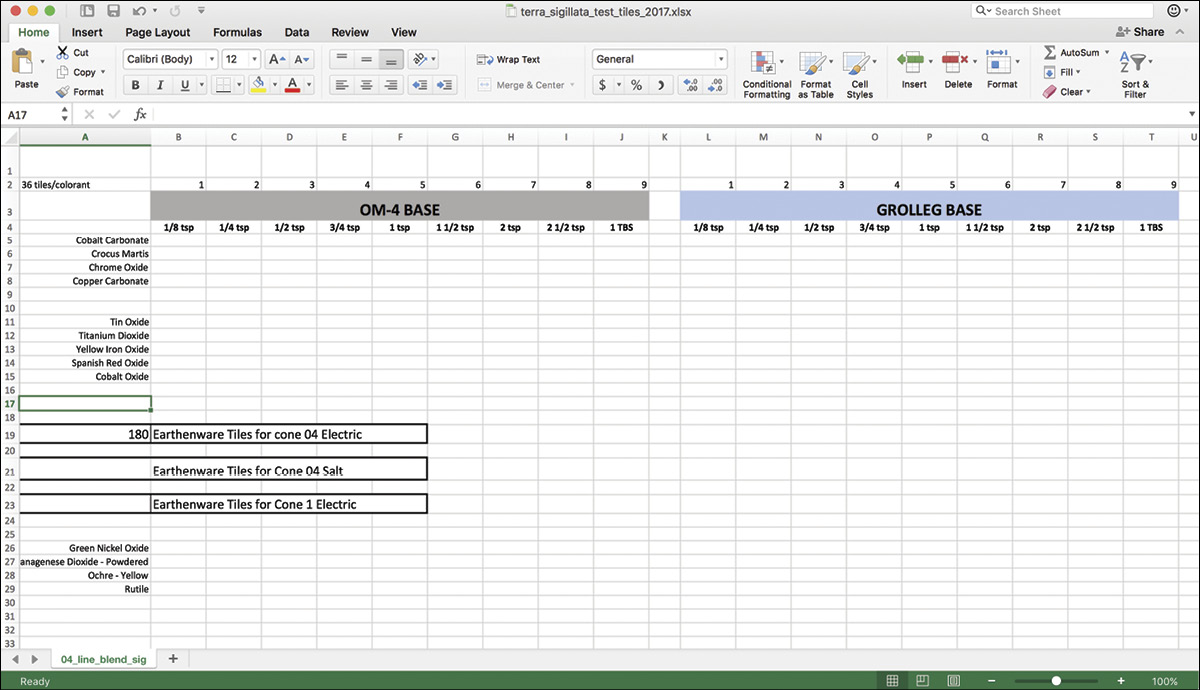Screen dimensions: 1200x690
Task: Toggle Wrap Text
Action: [509, 60]
